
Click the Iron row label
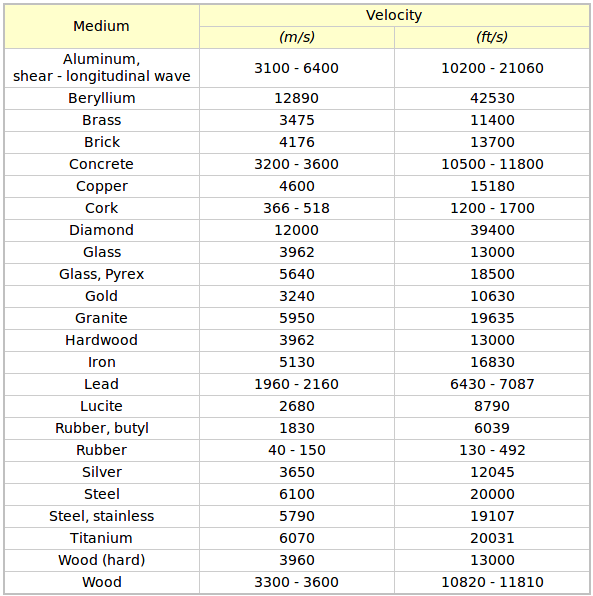101,362
